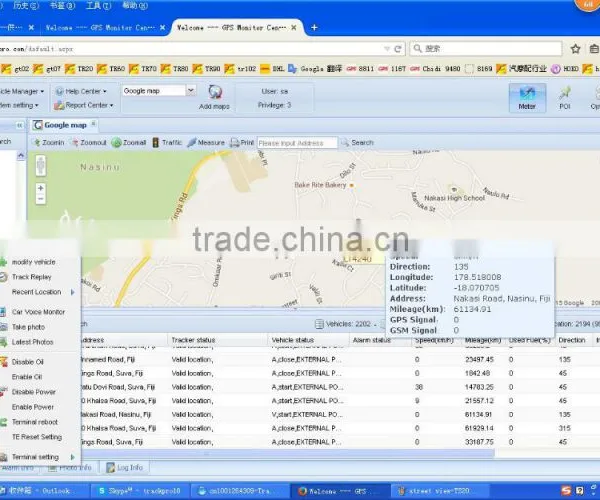Open the POI pin tool
This screenshot has width=600, height=500.
click(x=565, y=98)
